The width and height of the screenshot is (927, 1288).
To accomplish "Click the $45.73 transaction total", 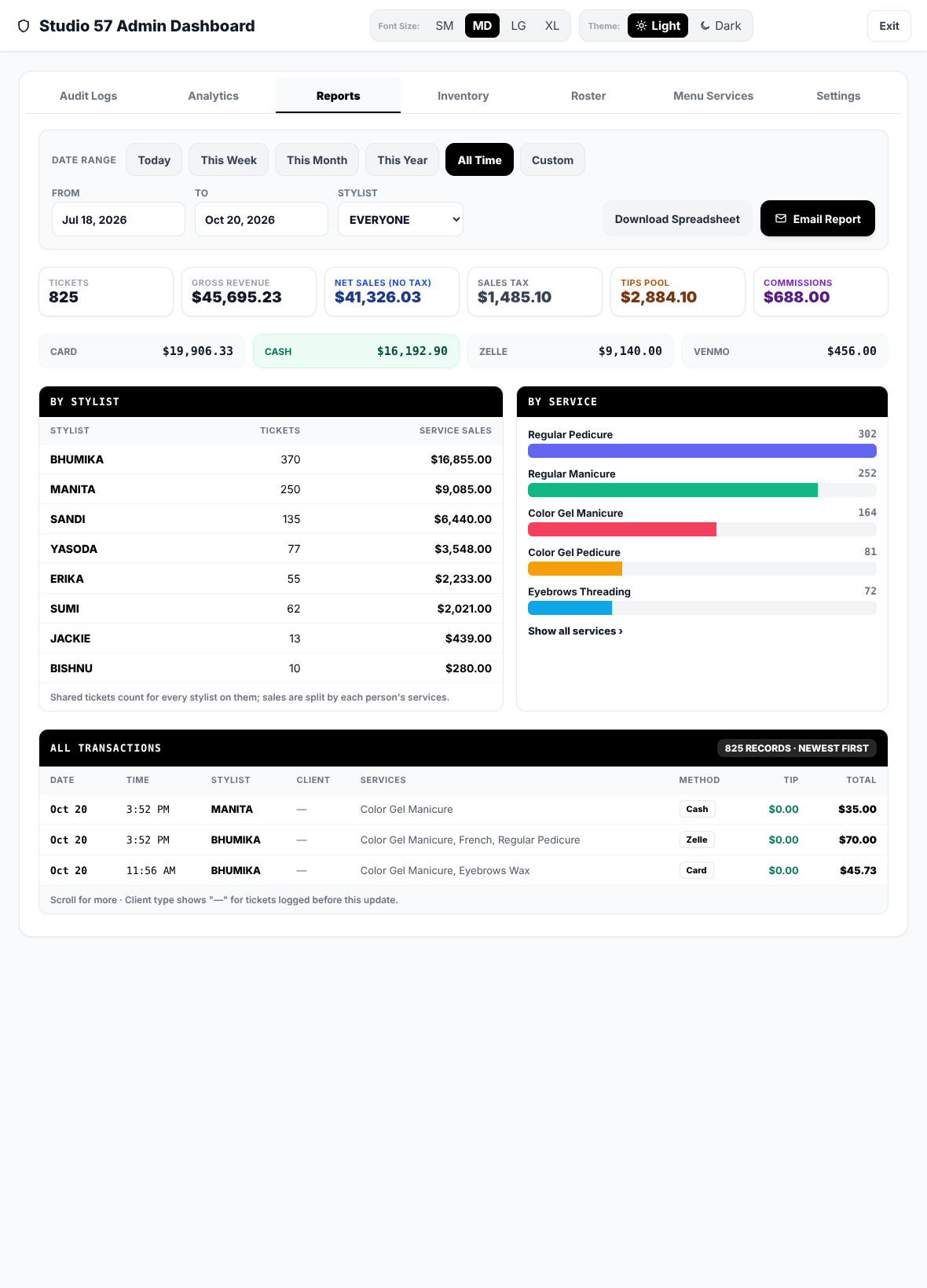I will coord(858,870).
